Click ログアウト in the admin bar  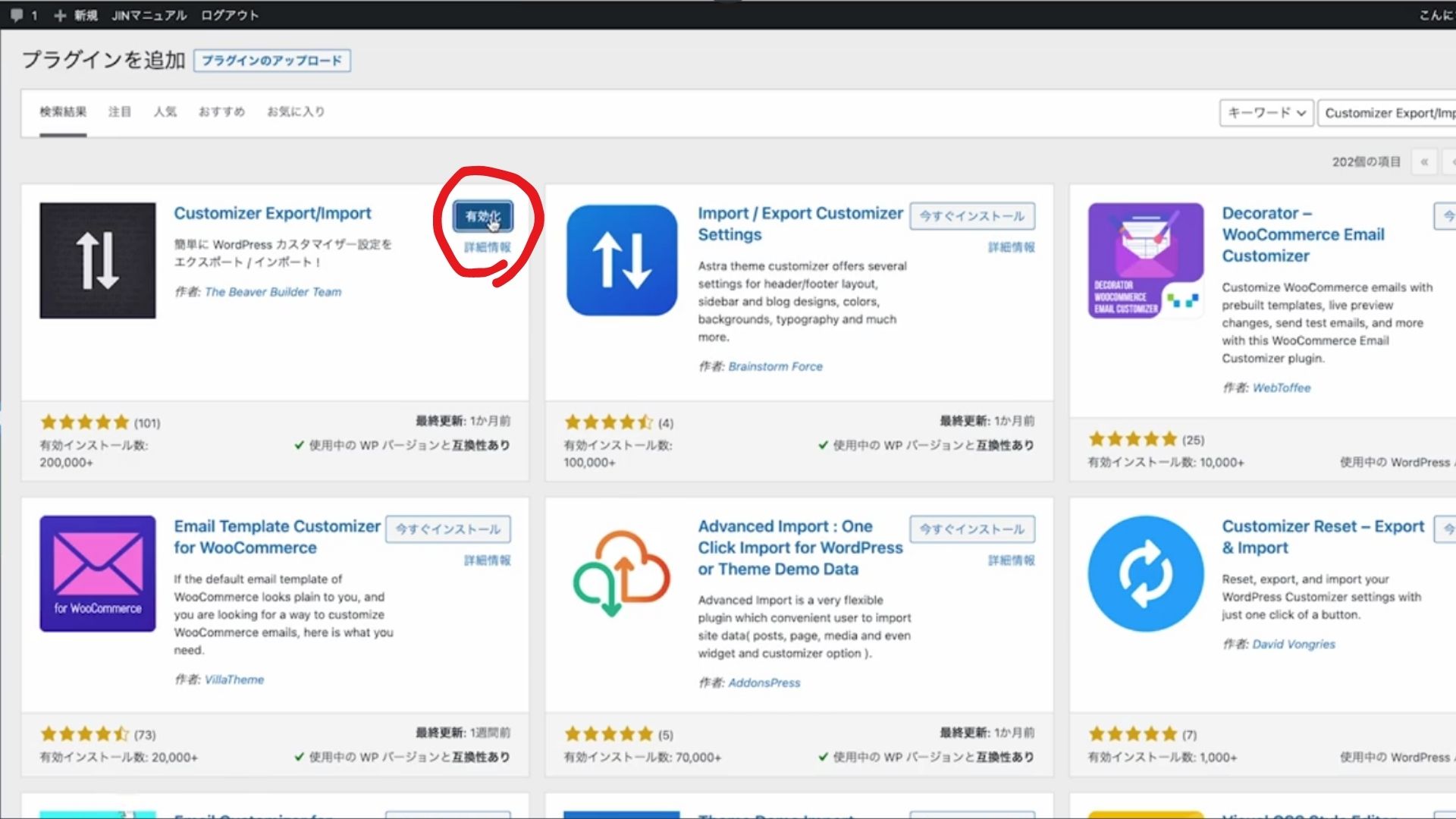pyautogui.click(x=230, y=15)
